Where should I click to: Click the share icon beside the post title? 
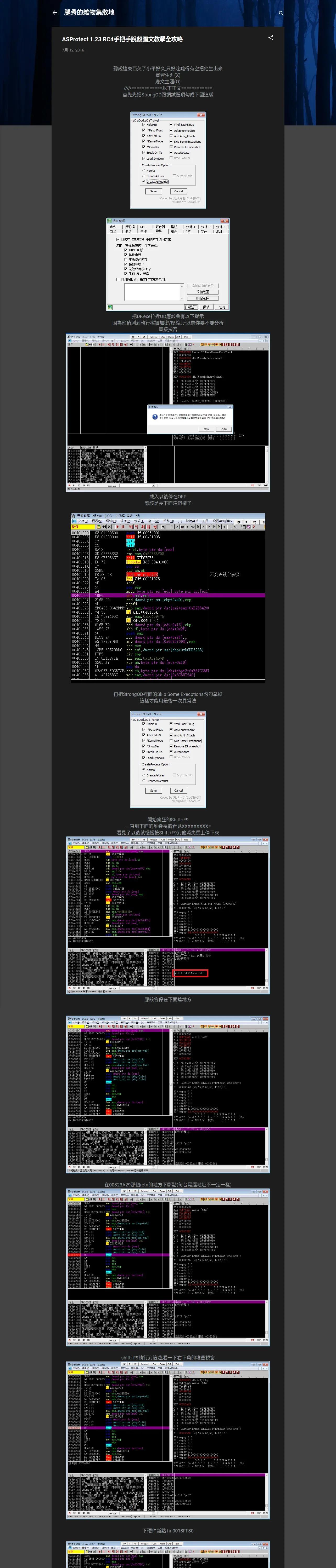(x=271, y=38)
